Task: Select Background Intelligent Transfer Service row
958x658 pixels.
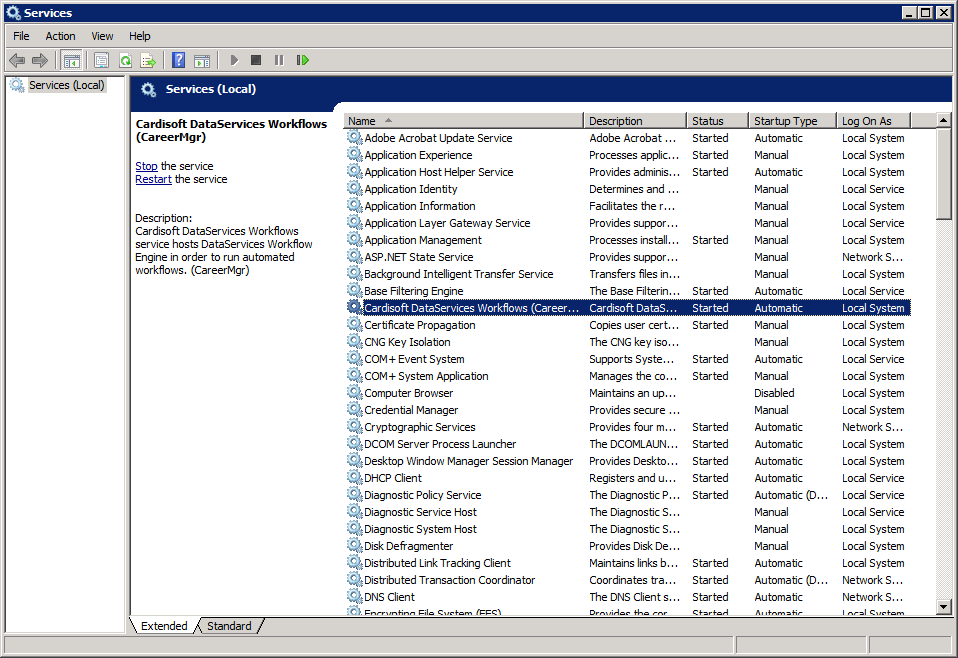Action: 628,274
